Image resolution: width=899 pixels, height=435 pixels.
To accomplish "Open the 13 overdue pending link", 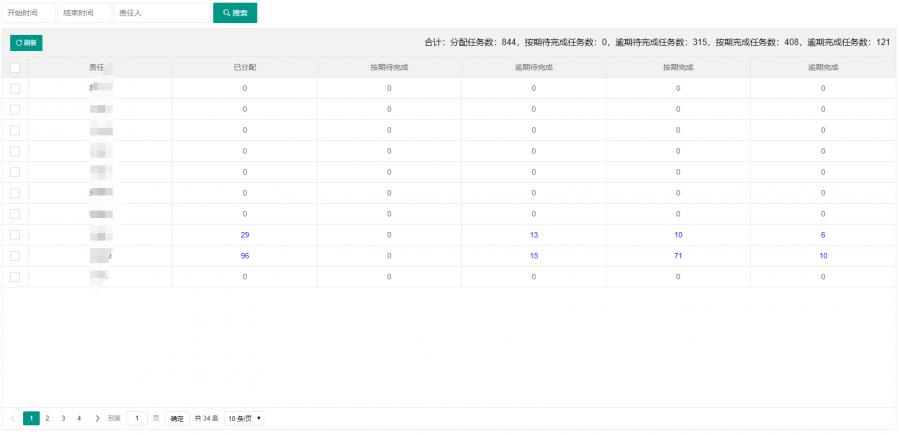I will 533,235.
